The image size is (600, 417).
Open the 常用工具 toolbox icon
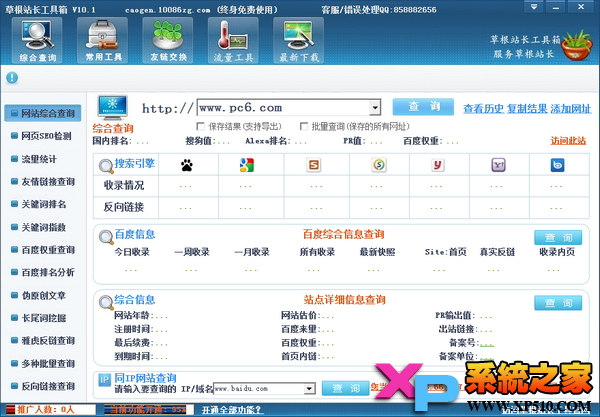point(103,41)
